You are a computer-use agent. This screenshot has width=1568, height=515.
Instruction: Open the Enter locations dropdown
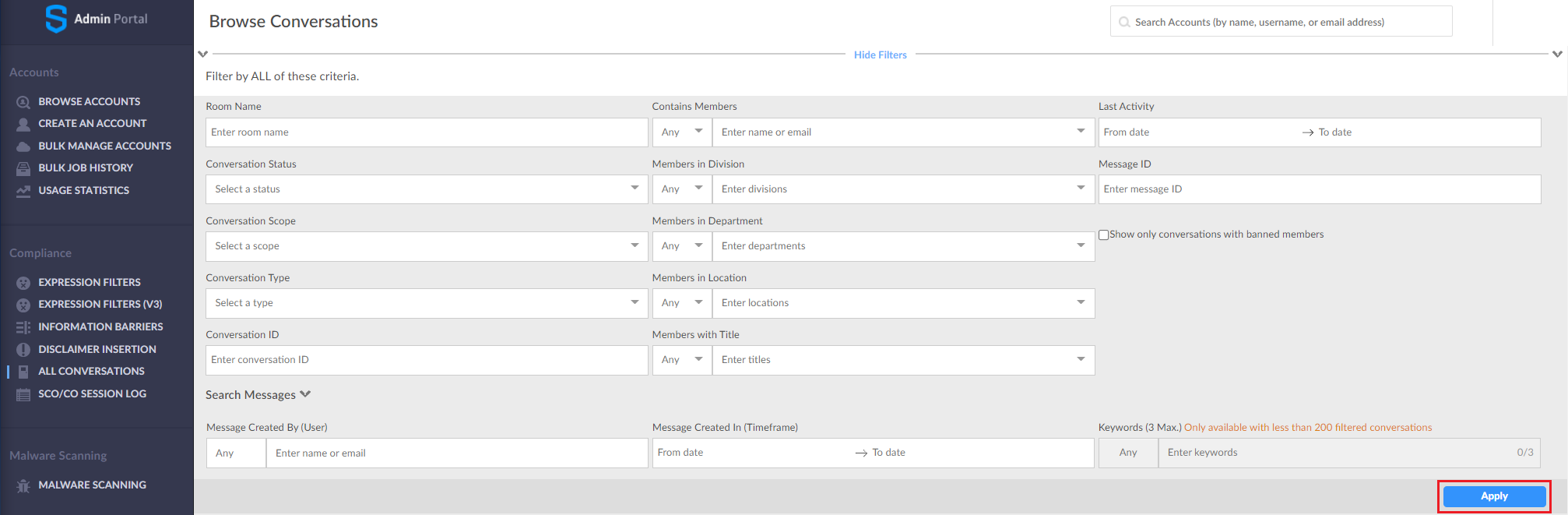point(904,303)
